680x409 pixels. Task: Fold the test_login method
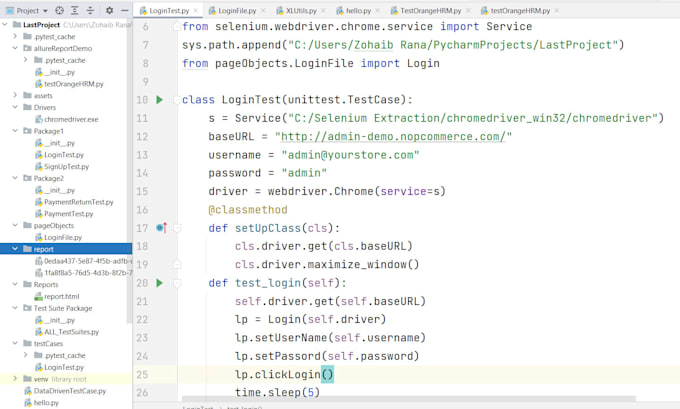(x=177, y=283)
